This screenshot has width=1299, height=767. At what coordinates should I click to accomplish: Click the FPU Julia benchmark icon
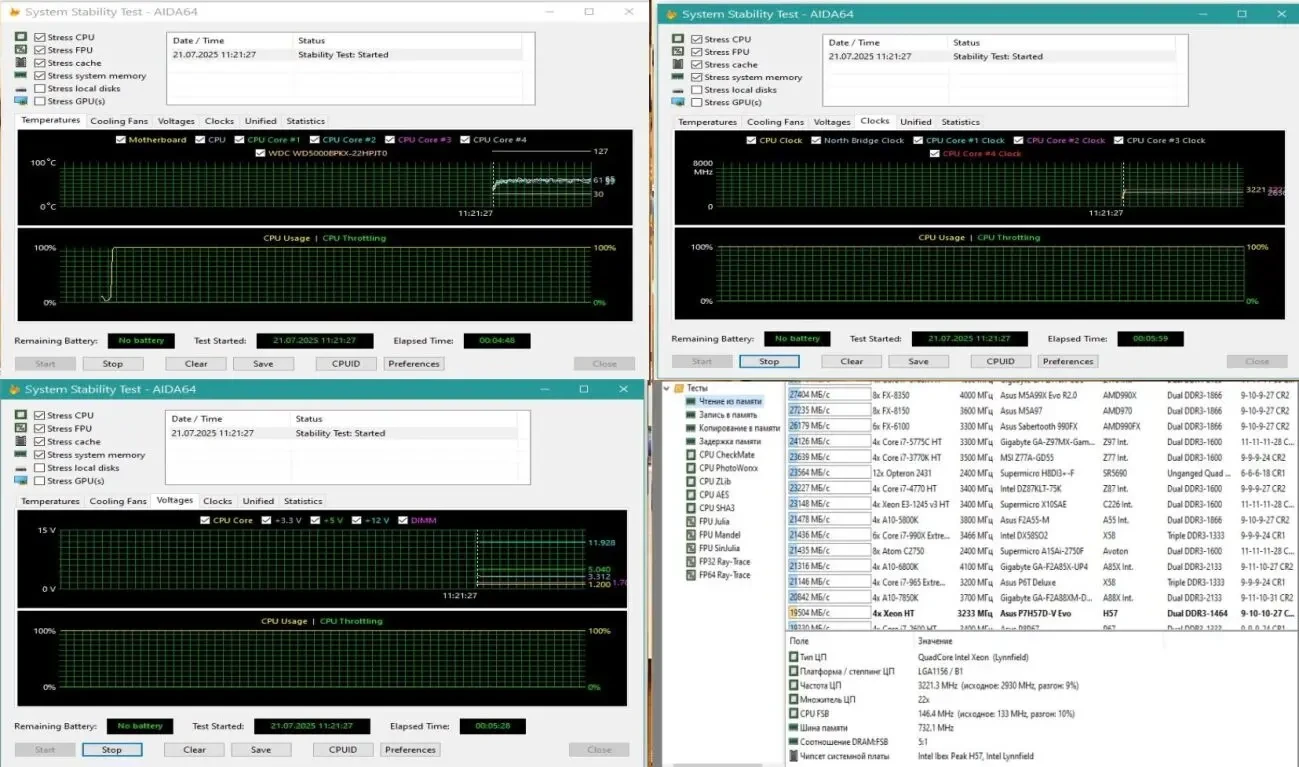click(x=691, y=521)
